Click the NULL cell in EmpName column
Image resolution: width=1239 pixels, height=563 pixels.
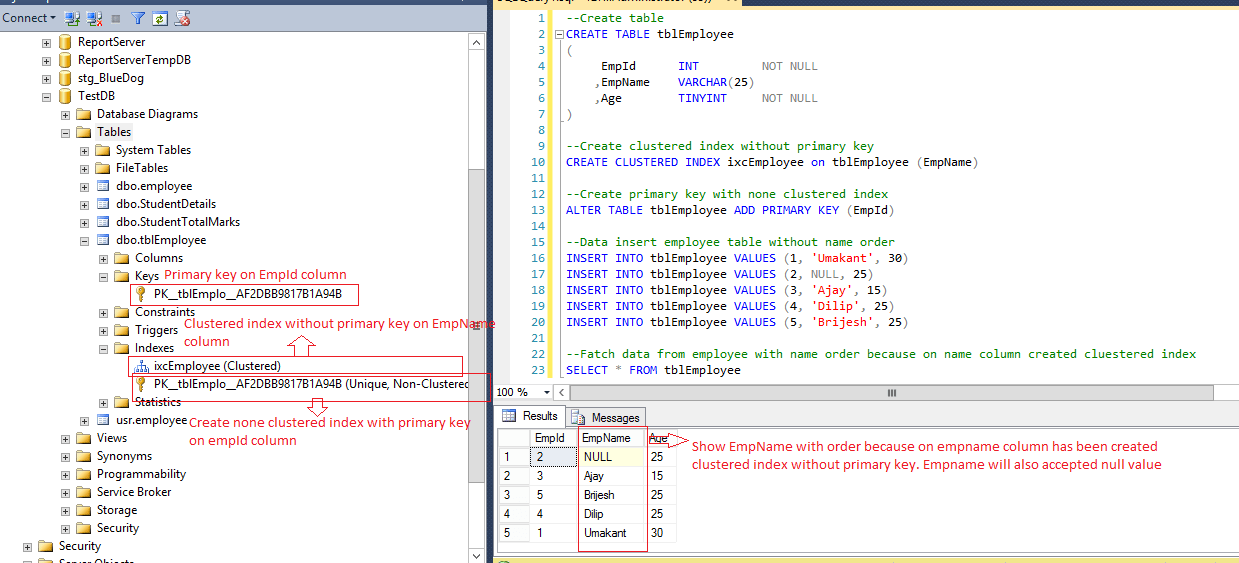(x=612, y=457)
